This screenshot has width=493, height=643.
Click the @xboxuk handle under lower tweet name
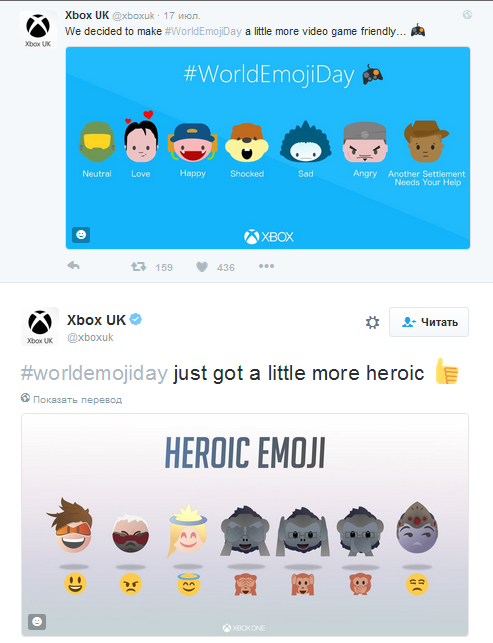point(90,337)
